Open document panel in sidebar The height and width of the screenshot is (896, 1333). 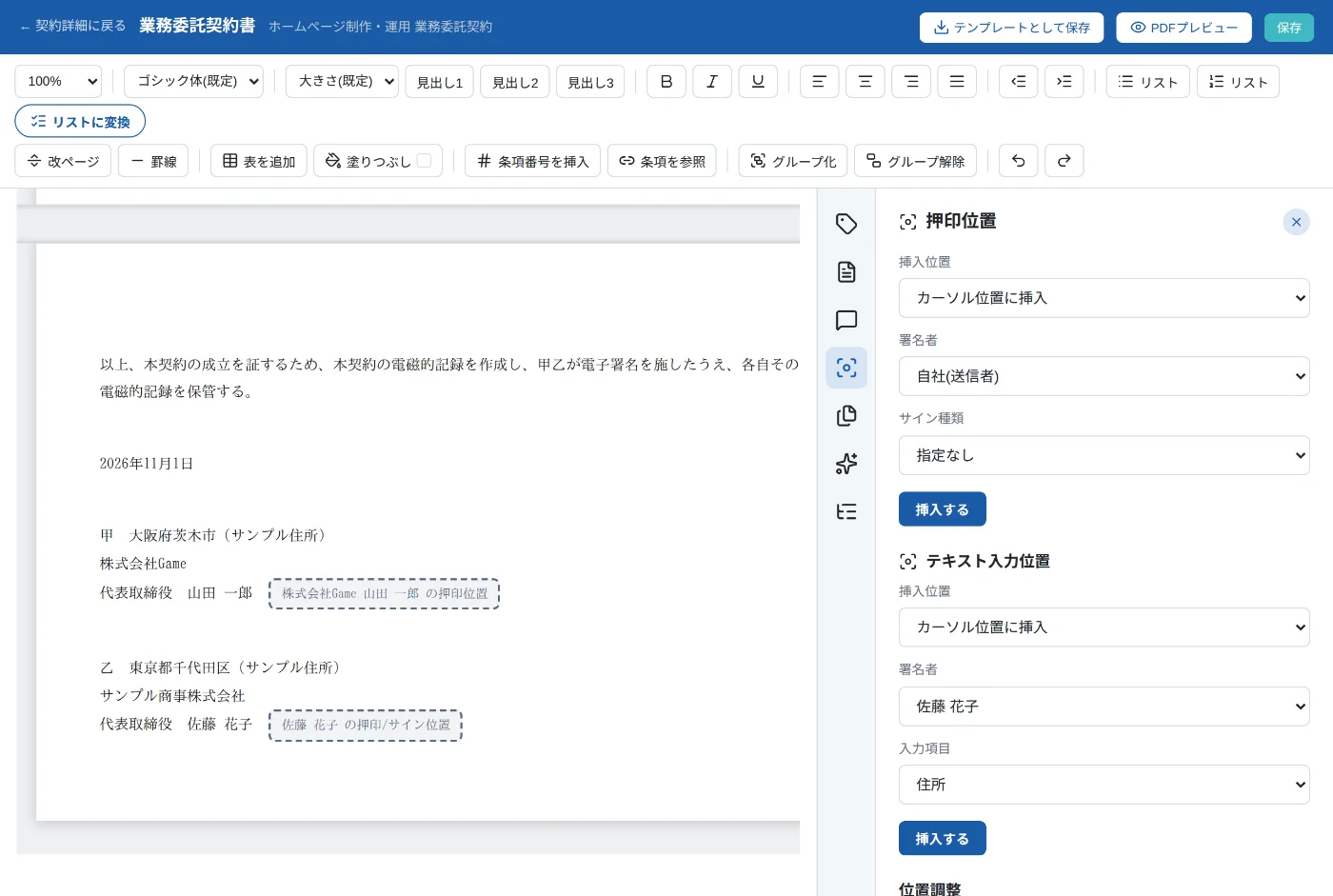[846, 272]
